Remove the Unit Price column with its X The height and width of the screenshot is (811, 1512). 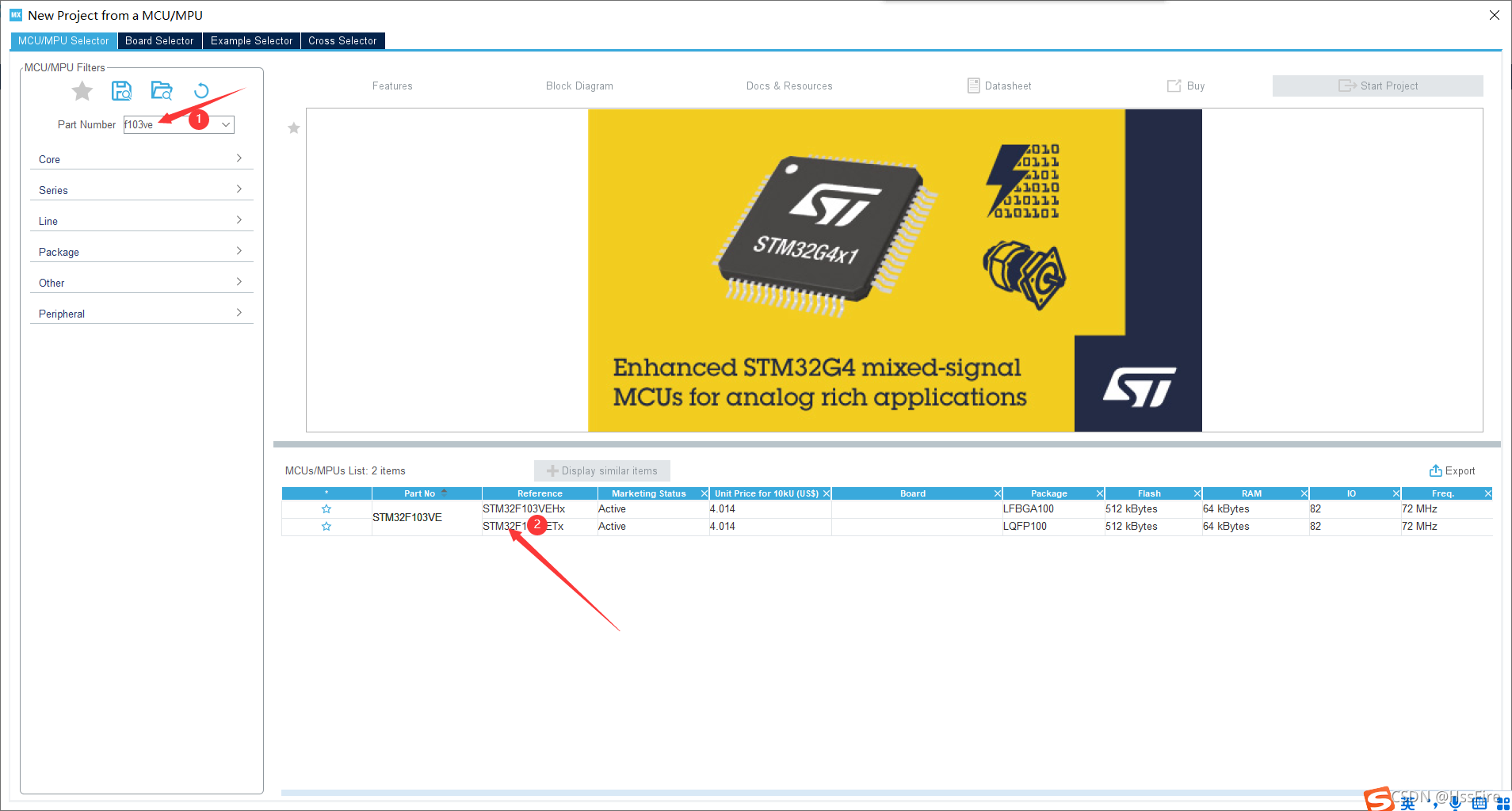(827, 493)
